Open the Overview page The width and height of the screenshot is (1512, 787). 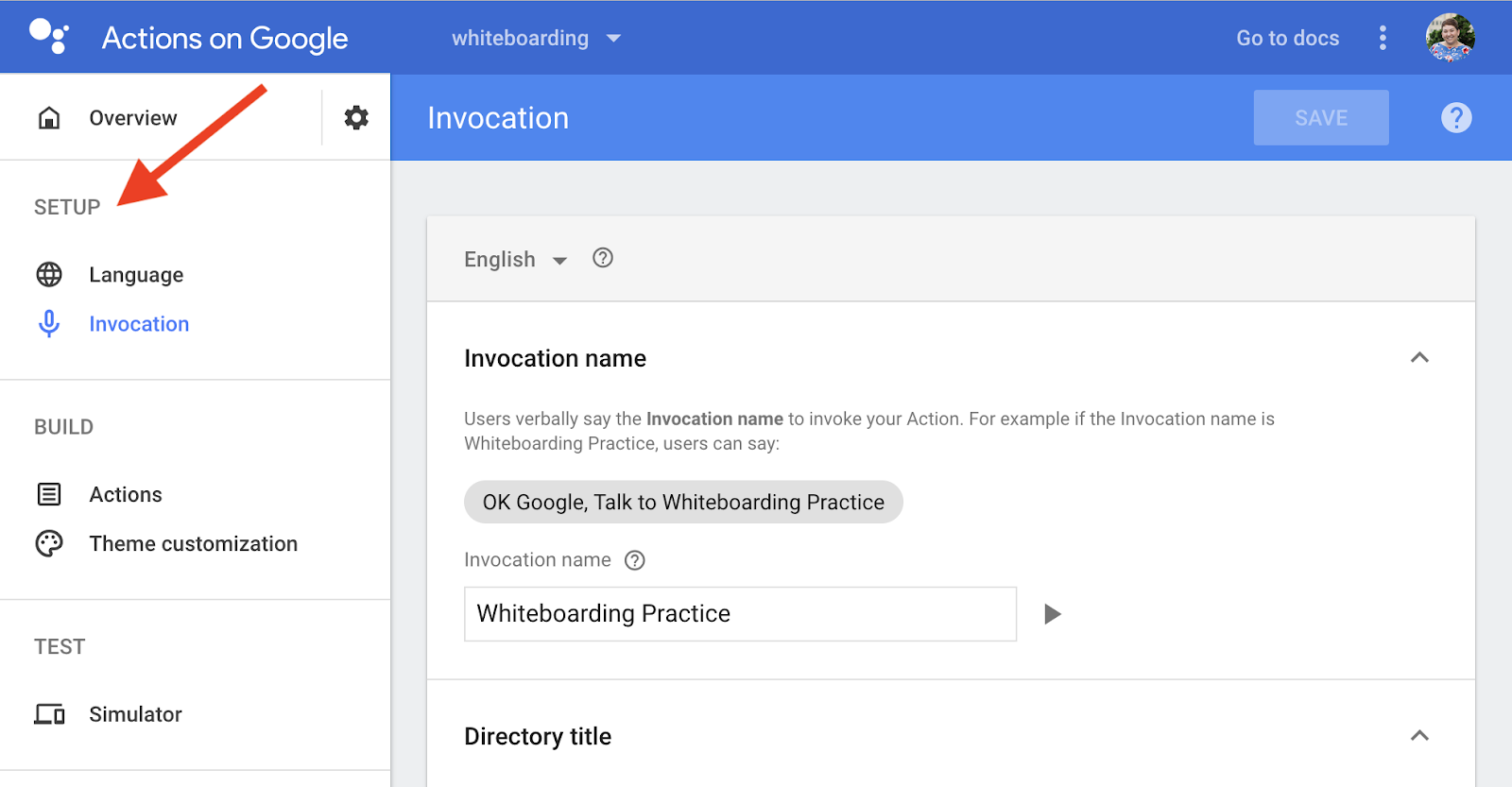click(132, 118)
